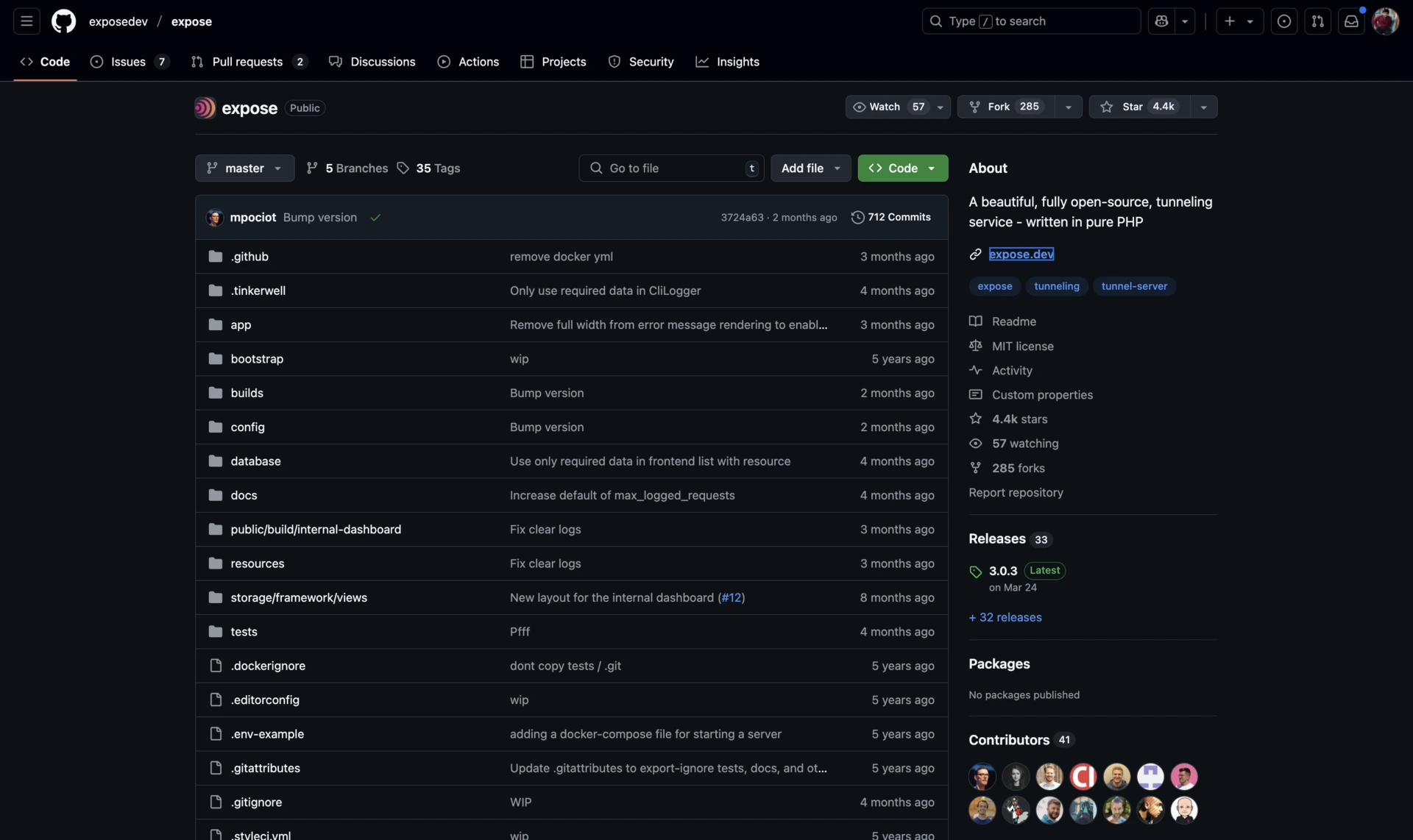Open the master branch selector dropdown

(x=244, y=168)
